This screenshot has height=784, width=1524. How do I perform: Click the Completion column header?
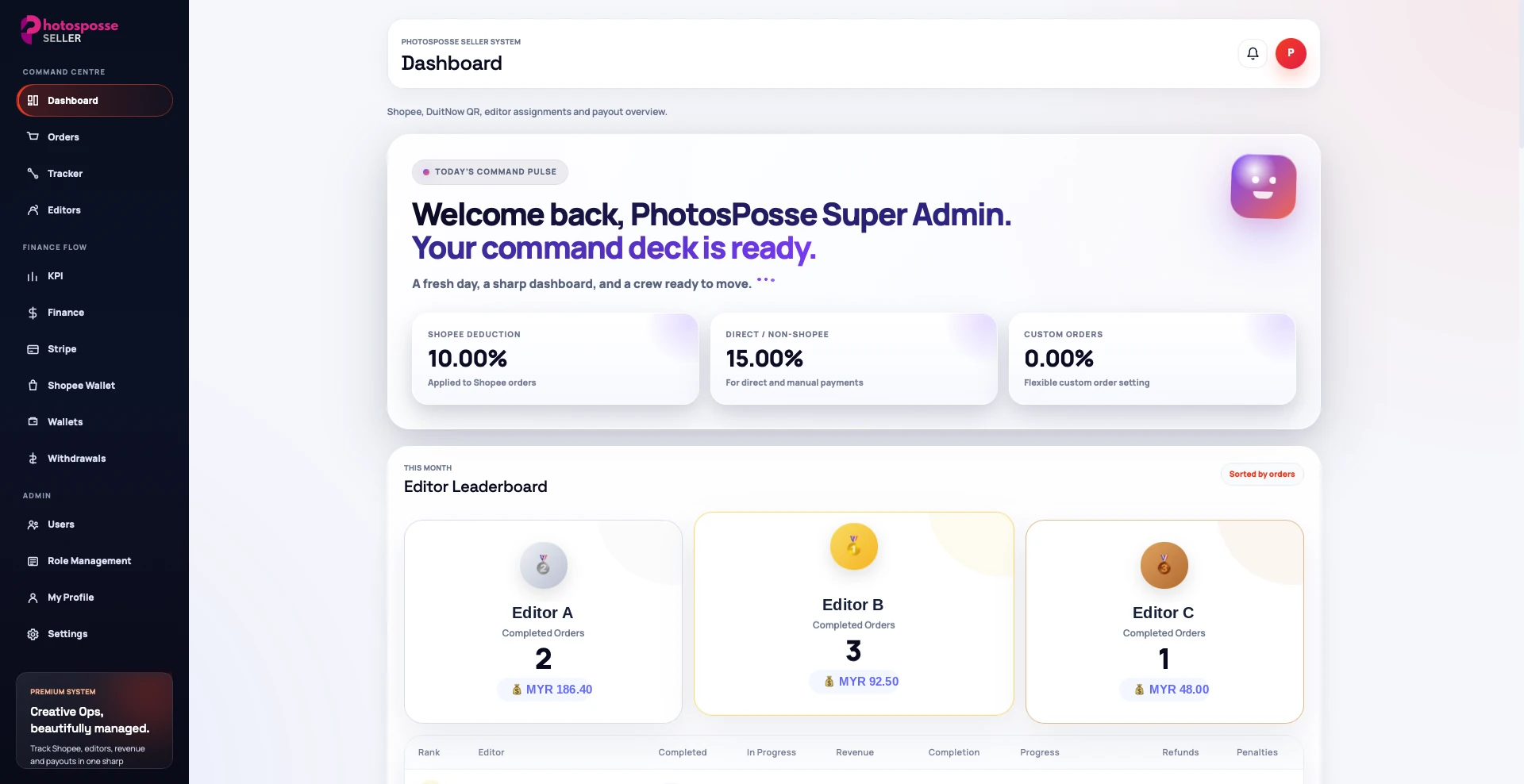tap(954, 752)
